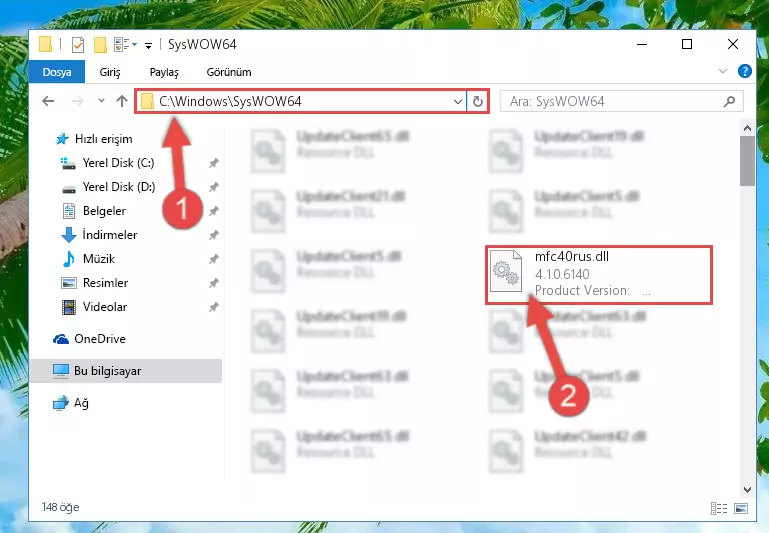769x533 pixels.
Task: Close the SysWOW64 window
Action: tap(733, 44)
